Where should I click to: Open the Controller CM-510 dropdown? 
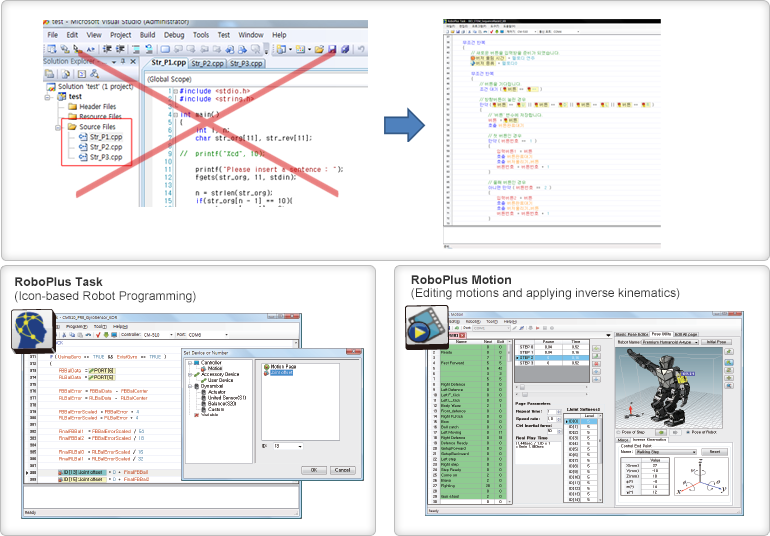[172, 335]
